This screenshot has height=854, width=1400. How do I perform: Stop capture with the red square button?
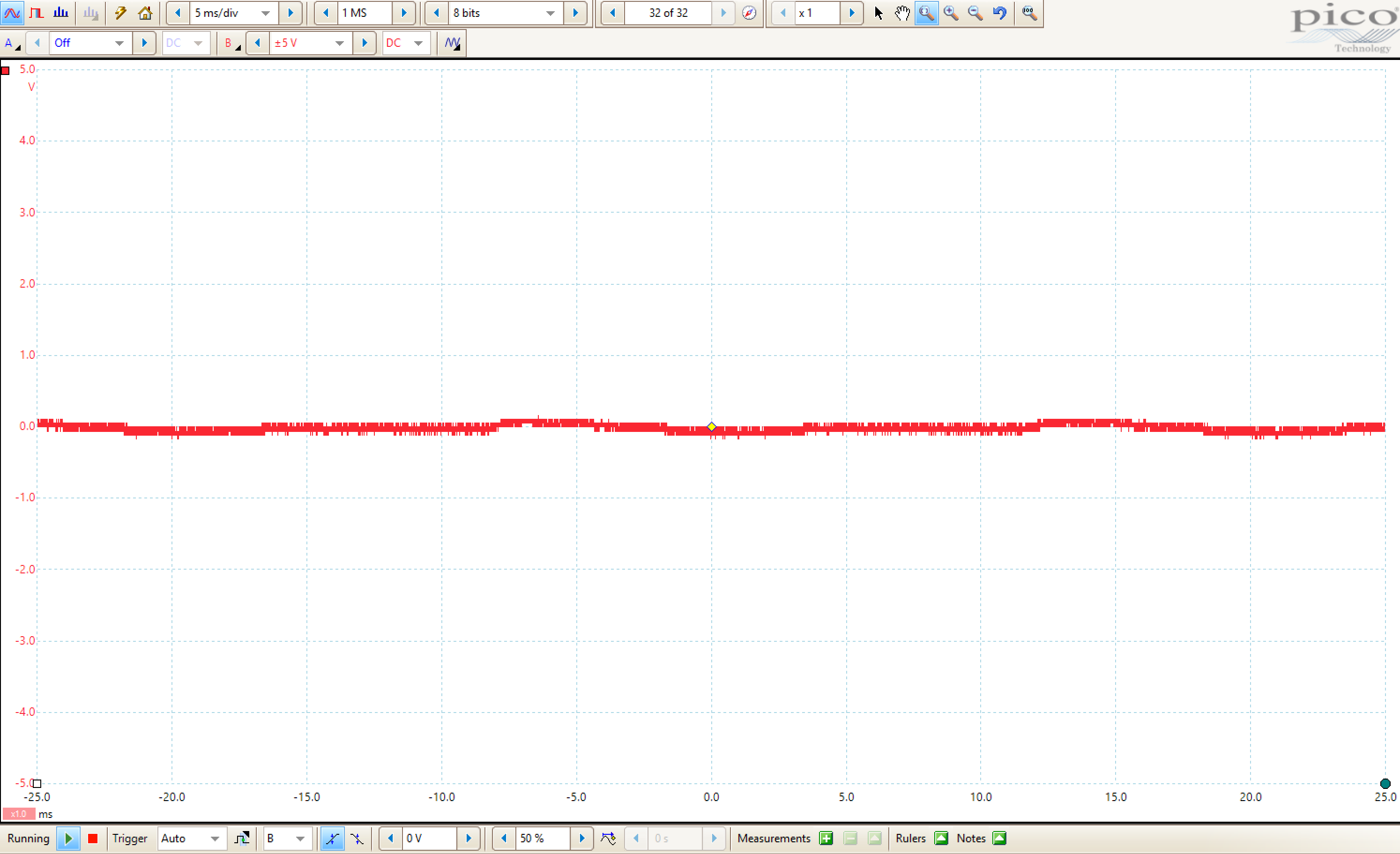coord(93,838)
